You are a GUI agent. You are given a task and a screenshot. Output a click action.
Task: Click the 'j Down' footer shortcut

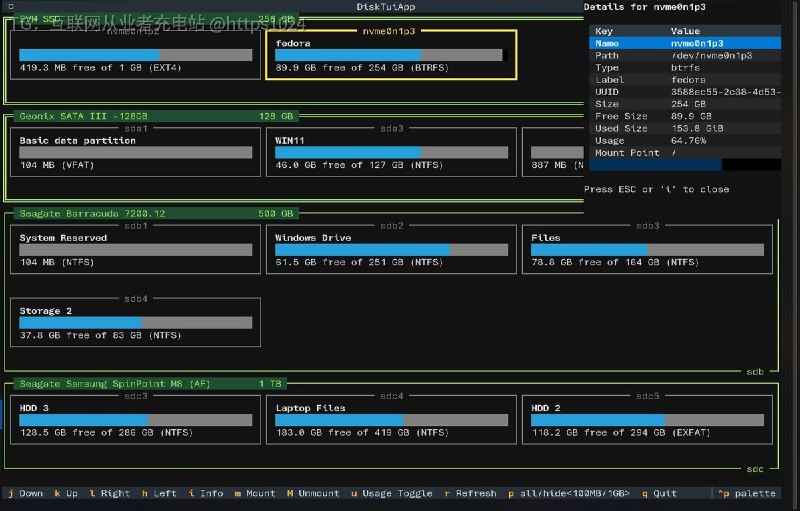26,493
